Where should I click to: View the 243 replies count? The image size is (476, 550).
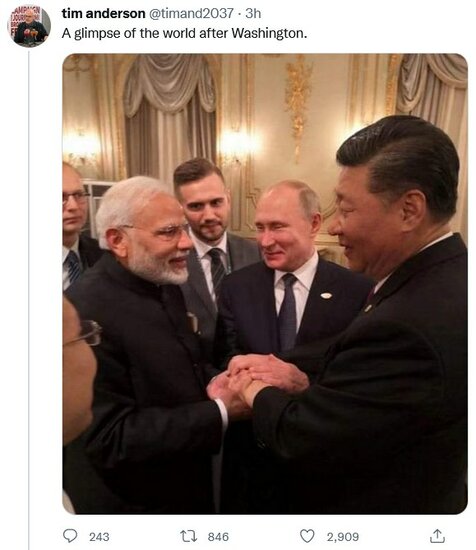point(99,537)
